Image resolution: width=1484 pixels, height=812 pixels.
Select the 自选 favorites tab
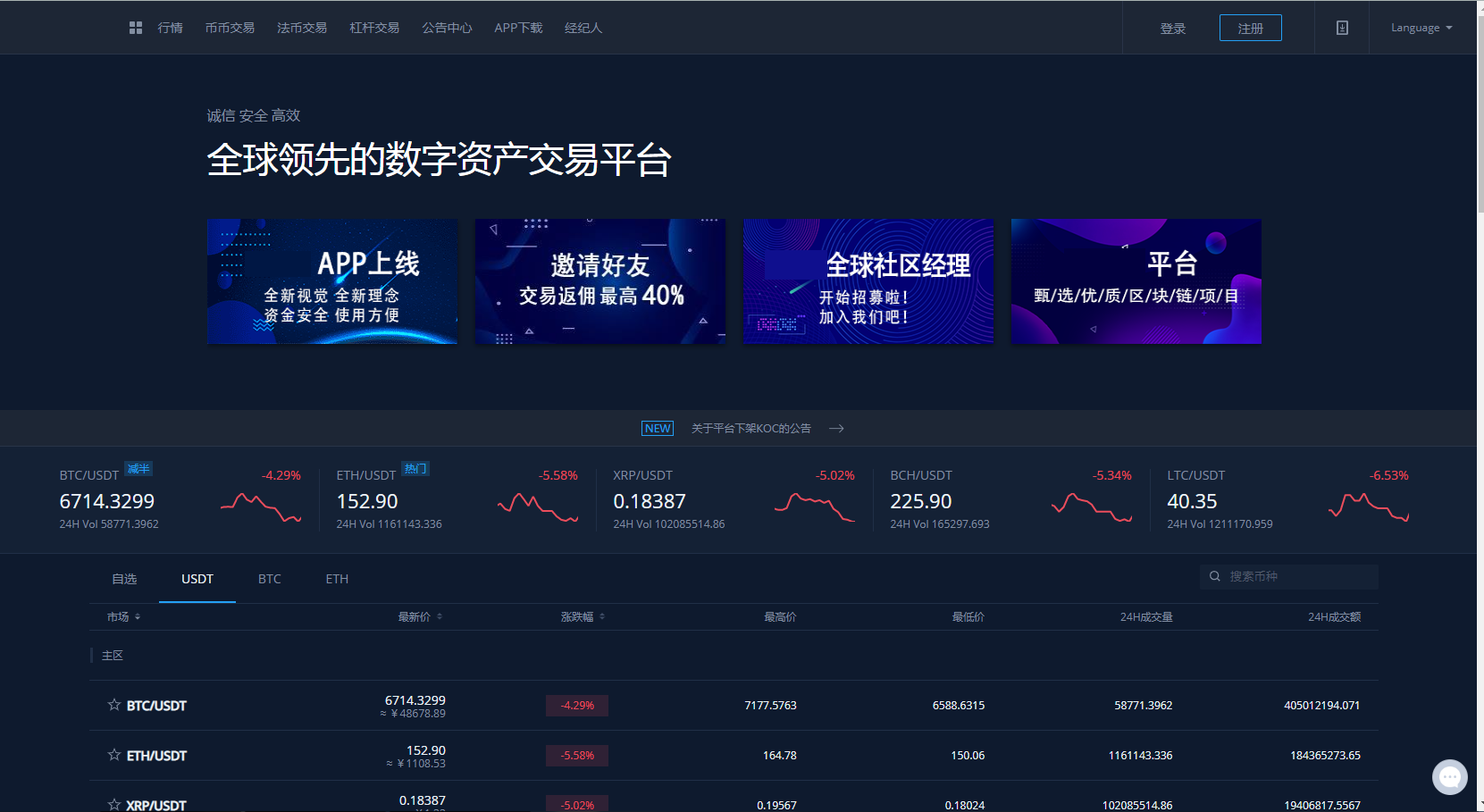point(124,579)
